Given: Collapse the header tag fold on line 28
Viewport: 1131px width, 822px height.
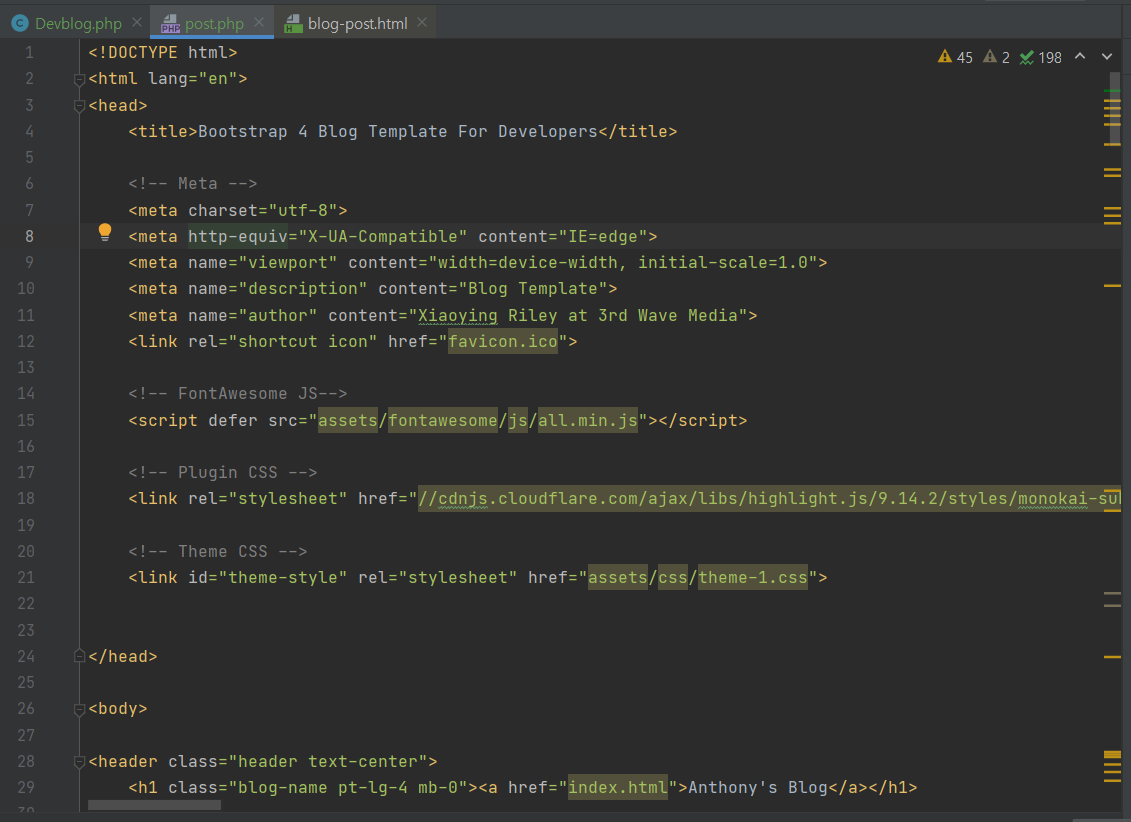Looking at the screenshot, I should click(x=79, y=762).
